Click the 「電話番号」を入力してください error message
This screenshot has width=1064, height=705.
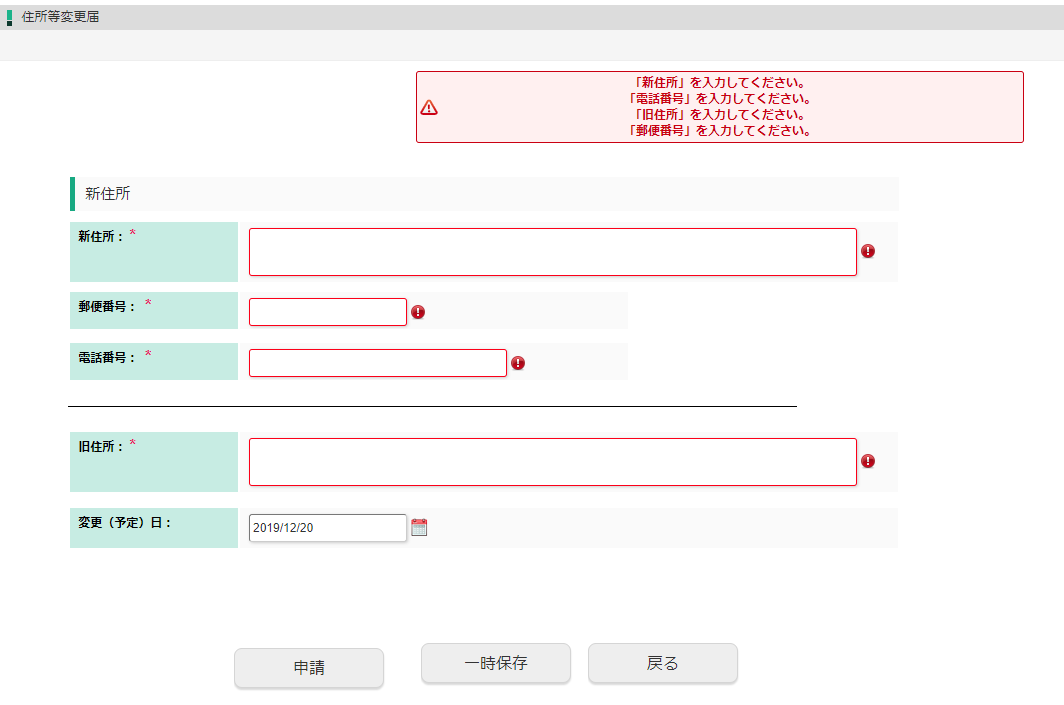[x=719, y=98]
